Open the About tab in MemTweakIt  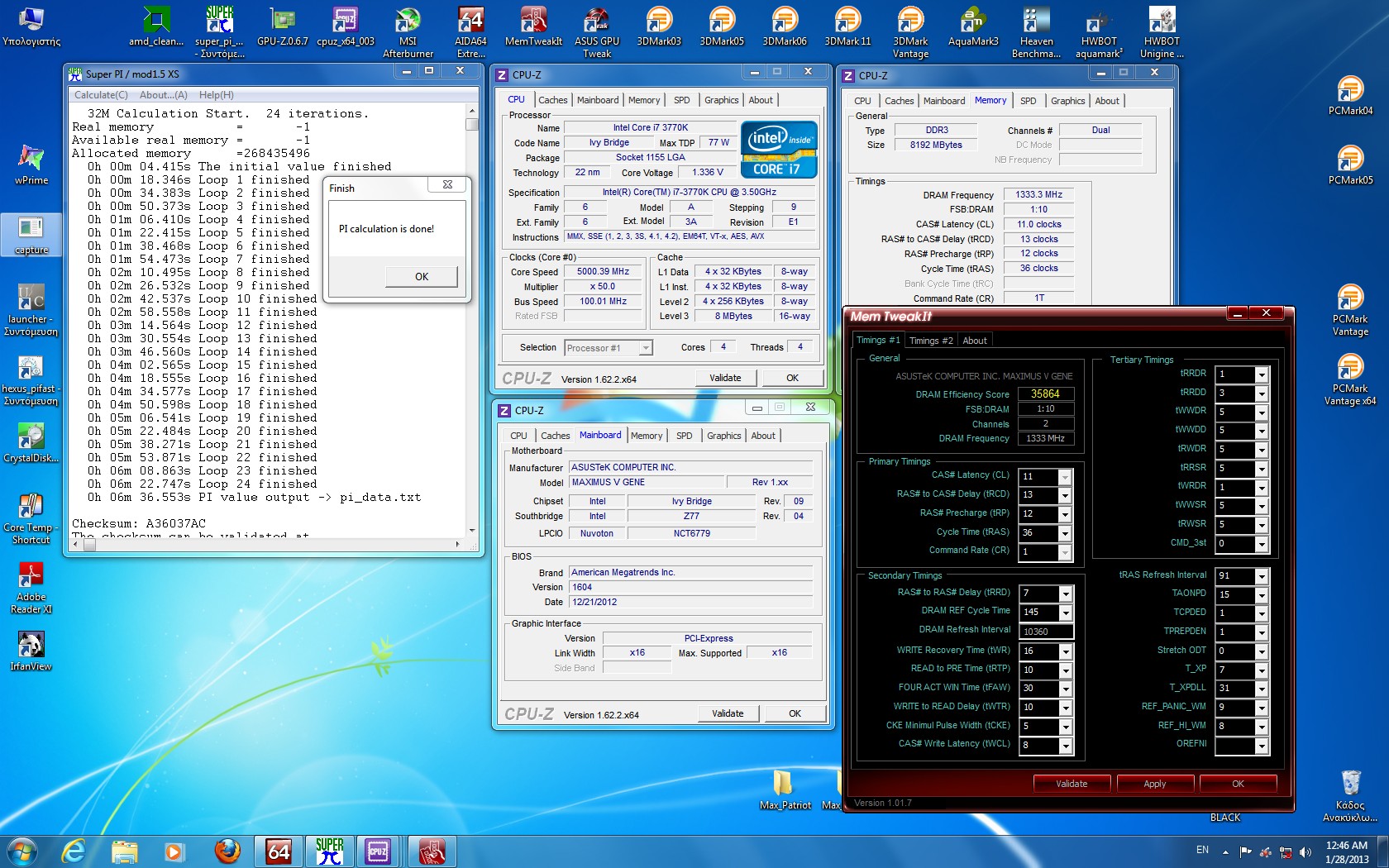coord(975,341)
